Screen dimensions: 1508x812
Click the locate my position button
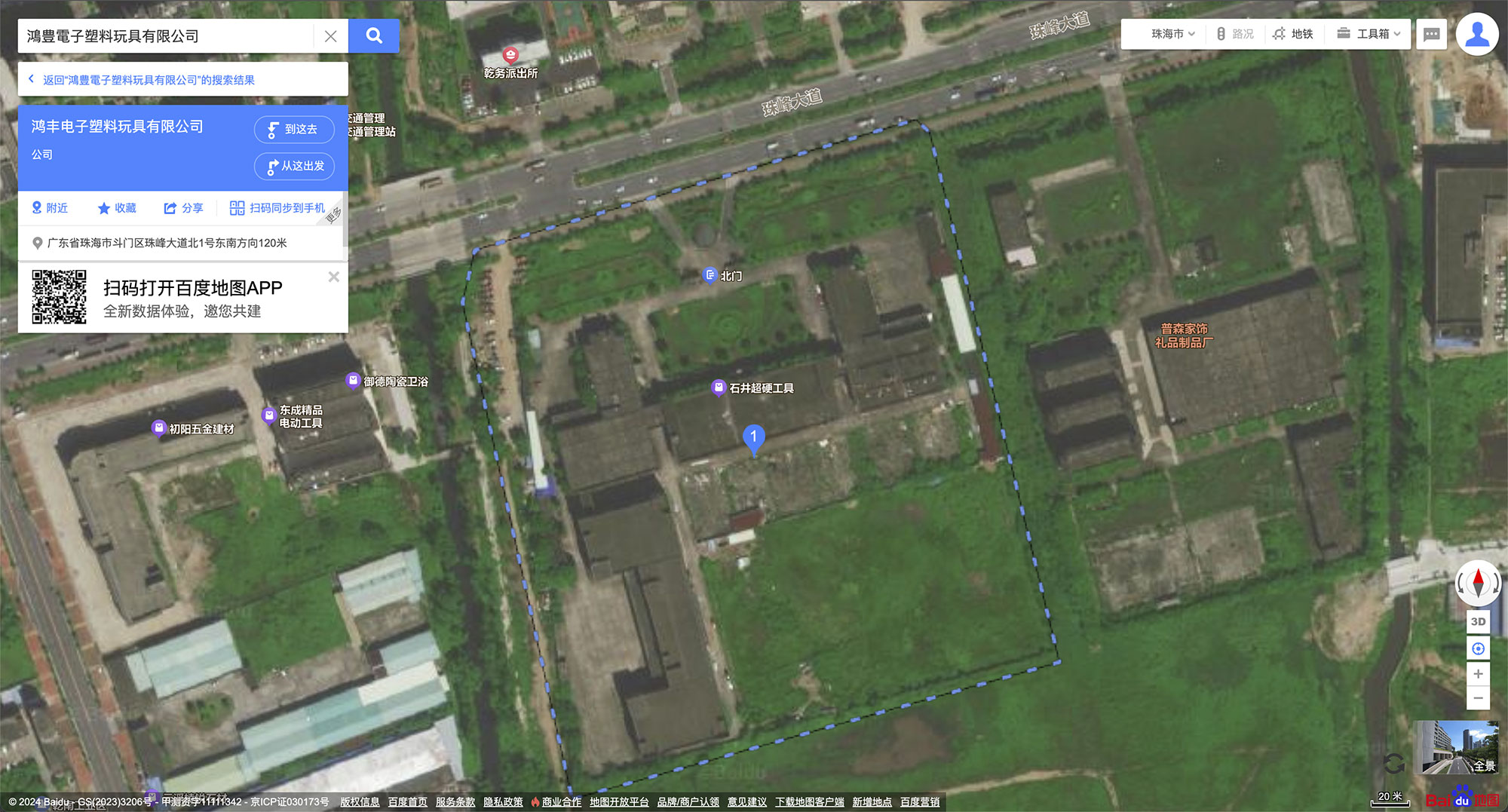point(1478,648)
